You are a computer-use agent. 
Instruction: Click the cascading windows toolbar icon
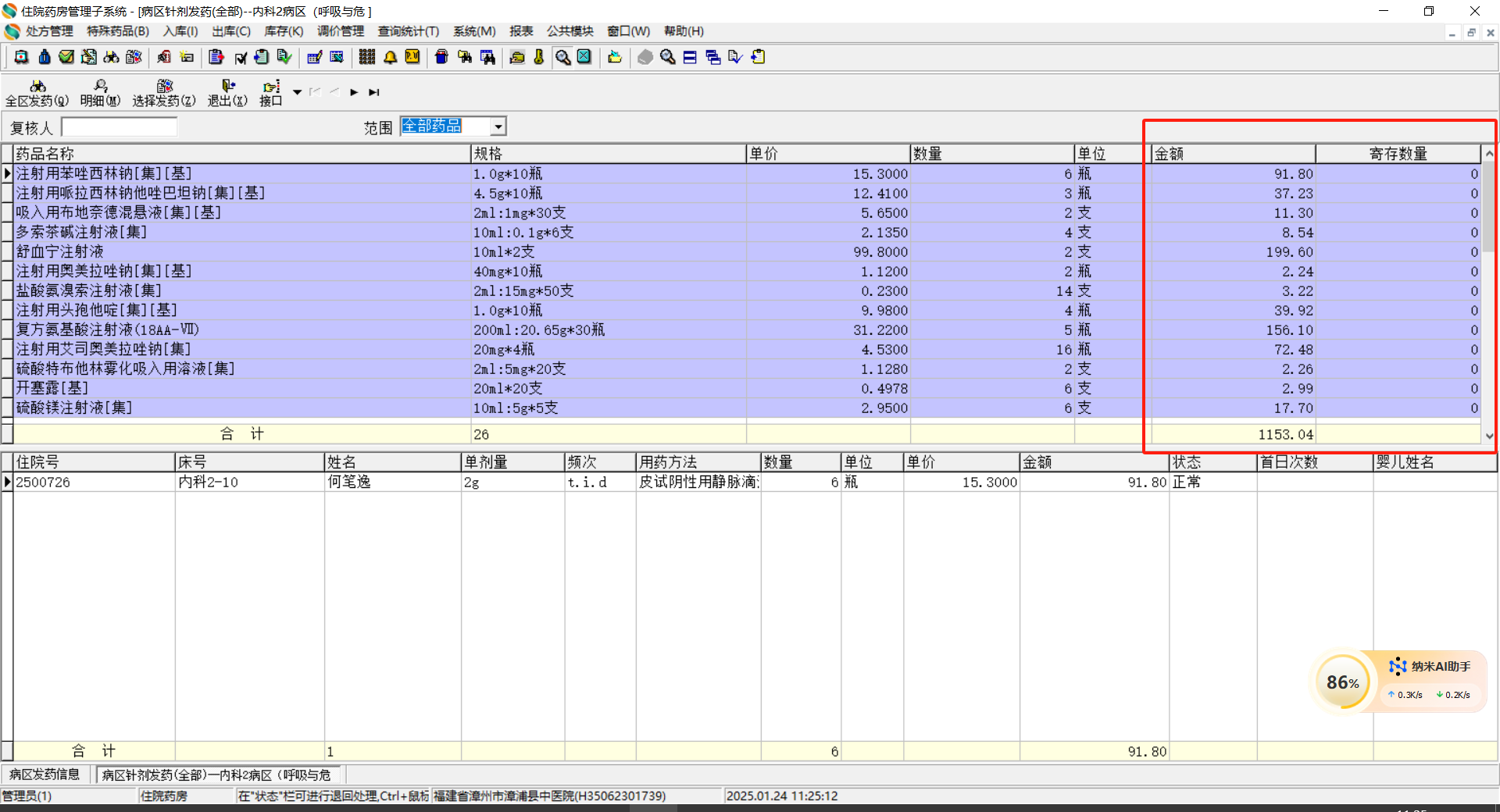coord(712,57)
